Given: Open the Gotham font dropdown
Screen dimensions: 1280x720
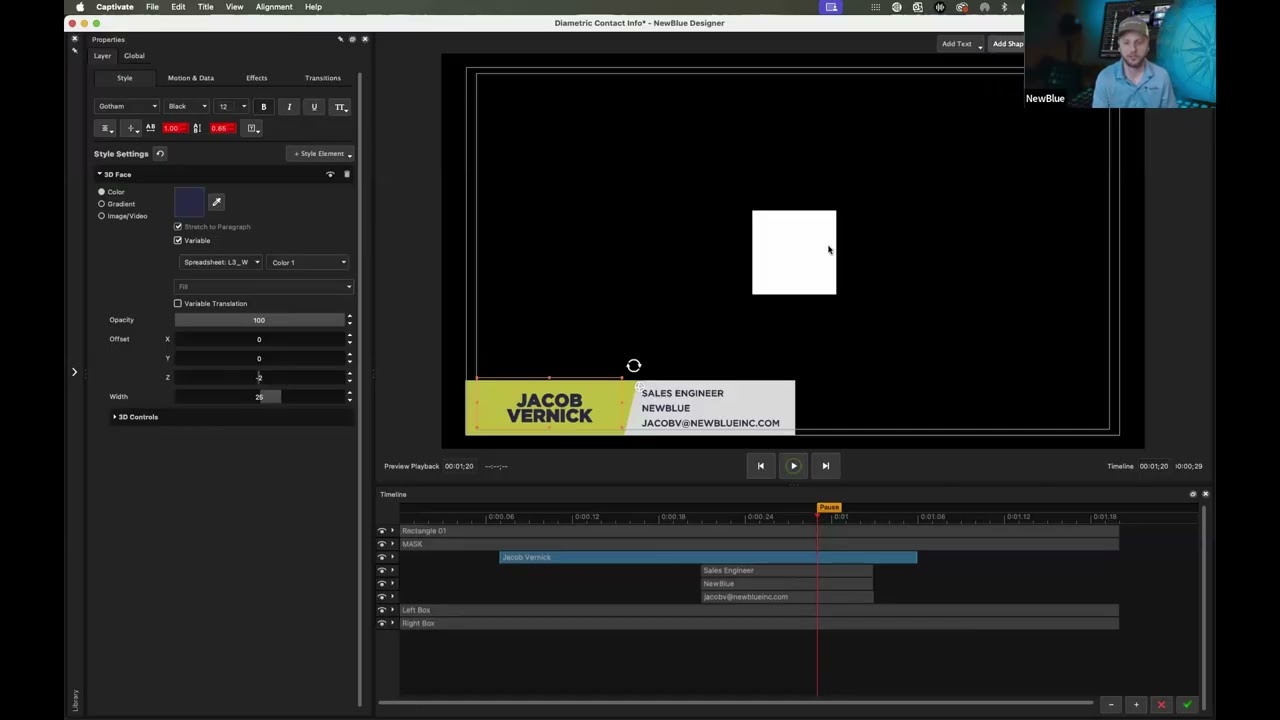Looking at the screenshot, I should [x=127, y=106].
